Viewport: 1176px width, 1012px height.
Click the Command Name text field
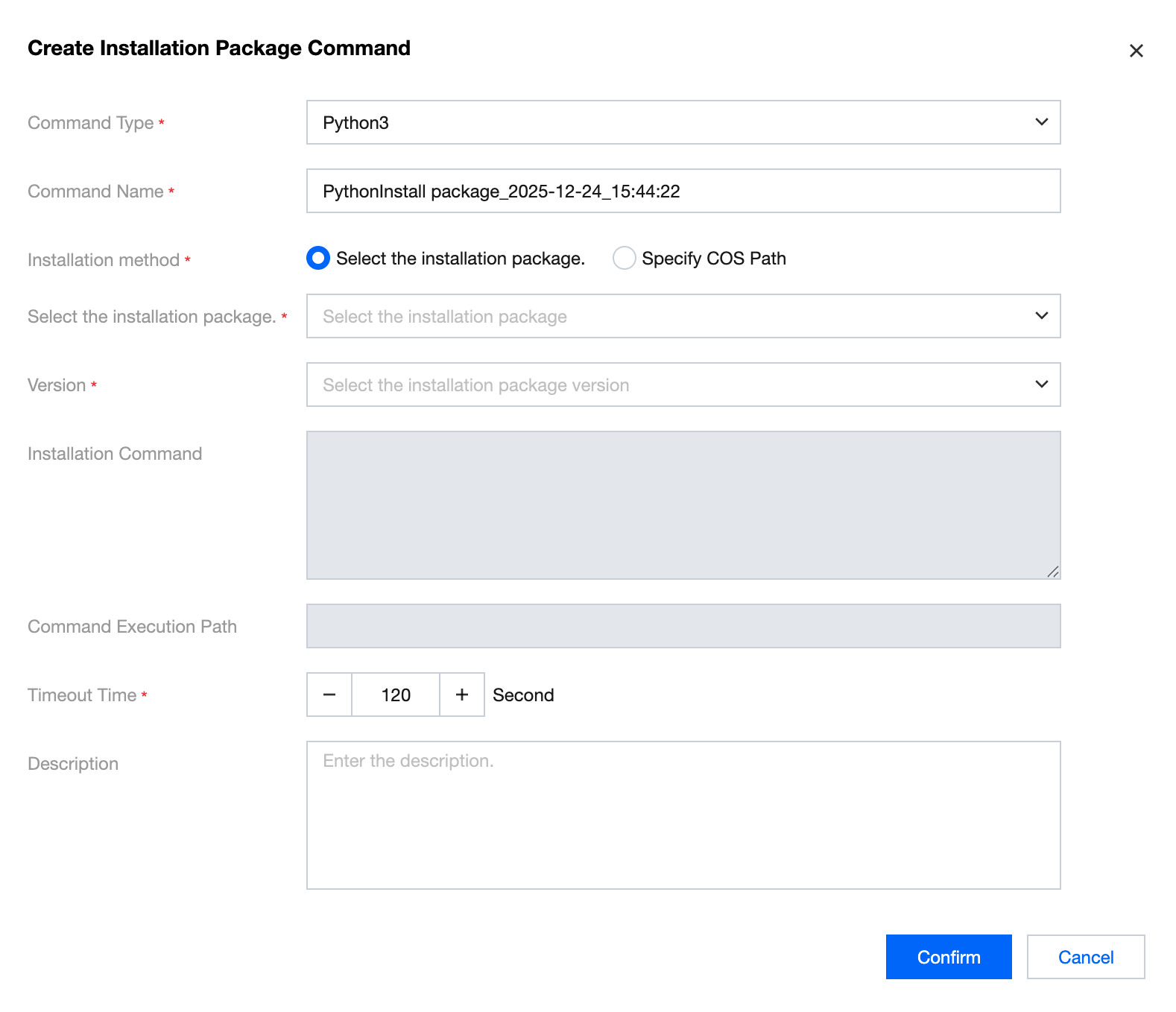[683, 191]
